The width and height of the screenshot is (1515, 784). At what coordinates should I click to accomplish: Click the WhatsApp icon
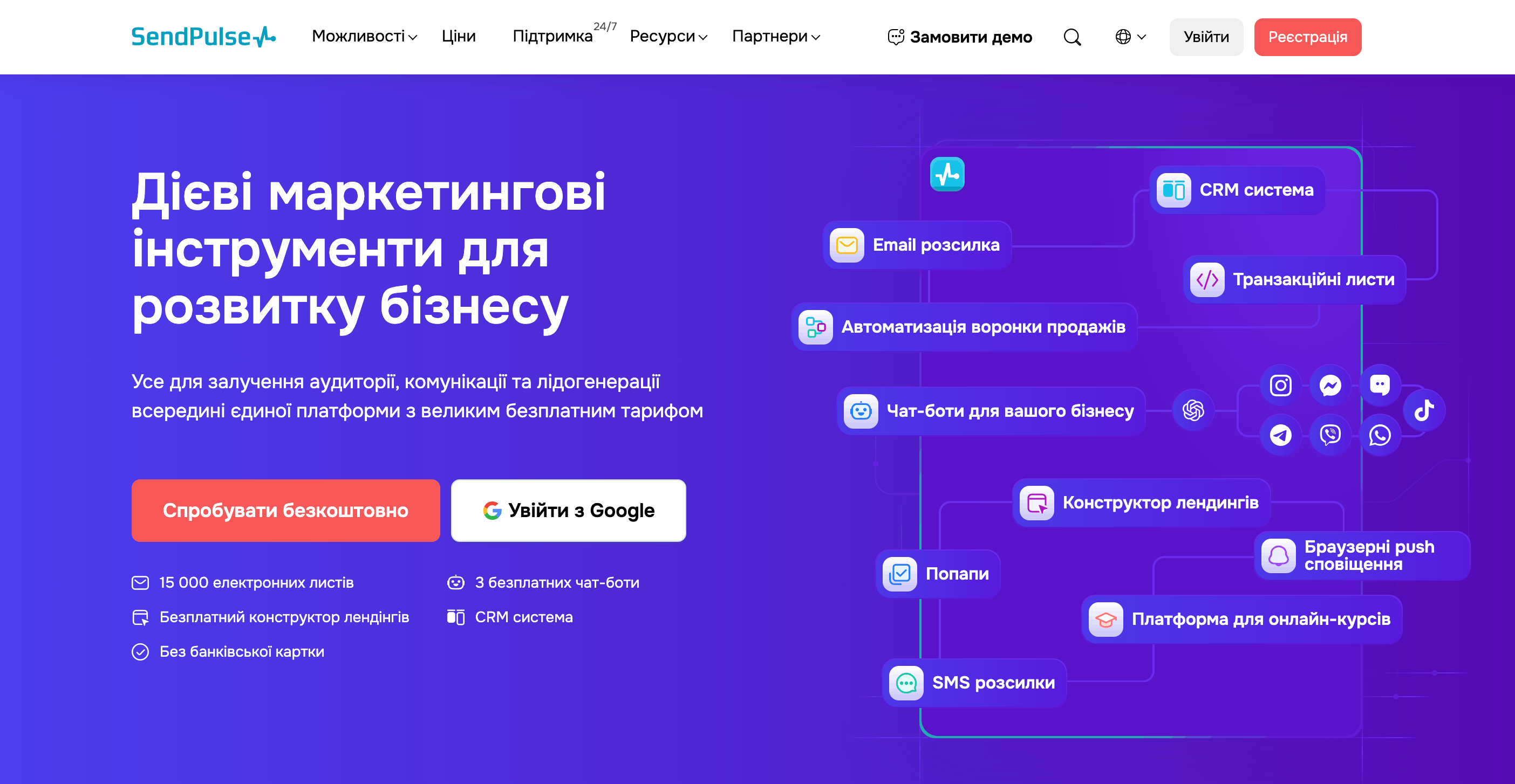[x=1380, y=436]
